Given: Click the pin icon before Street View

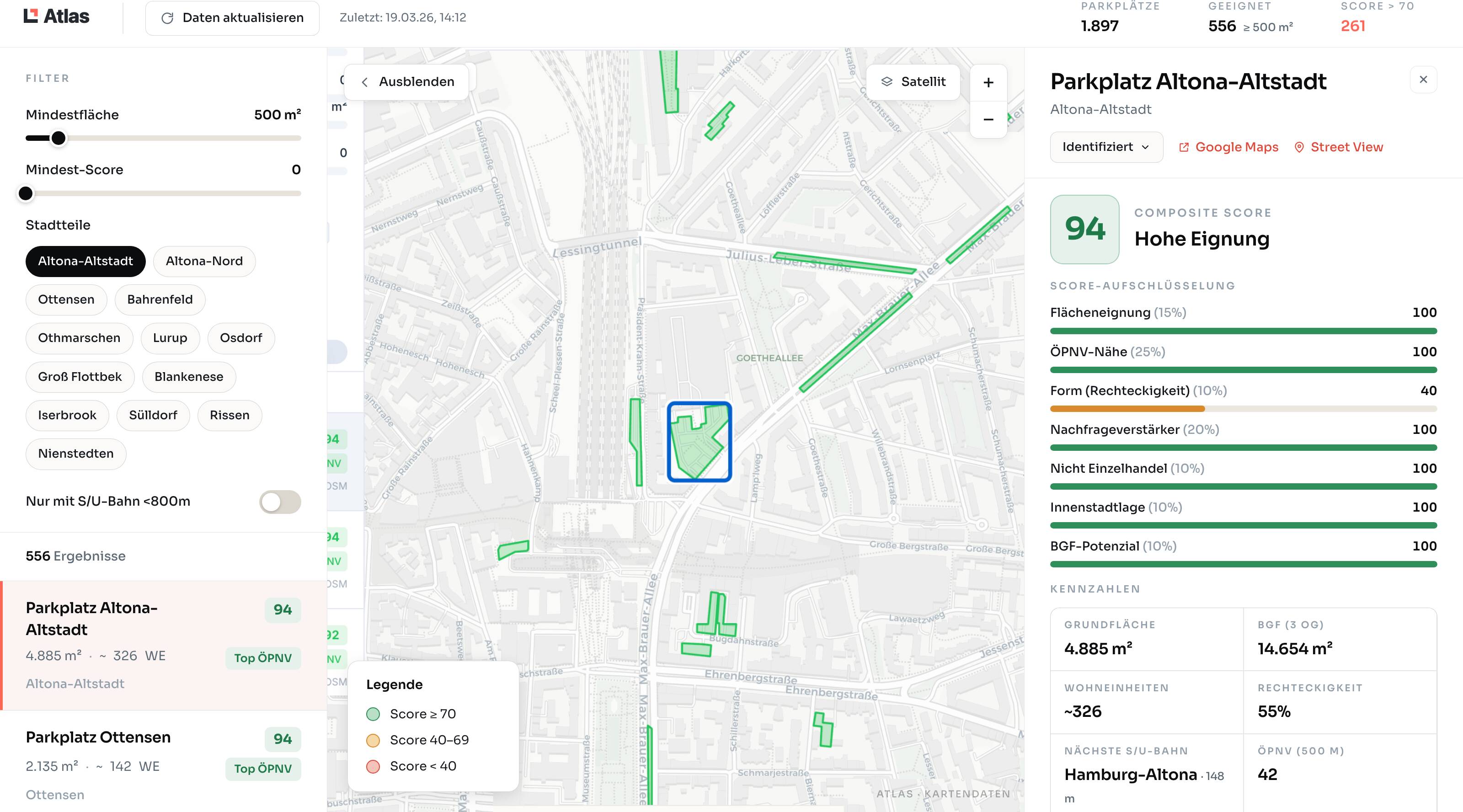Looking at the screenshot, I should (x=1299, y=148).
